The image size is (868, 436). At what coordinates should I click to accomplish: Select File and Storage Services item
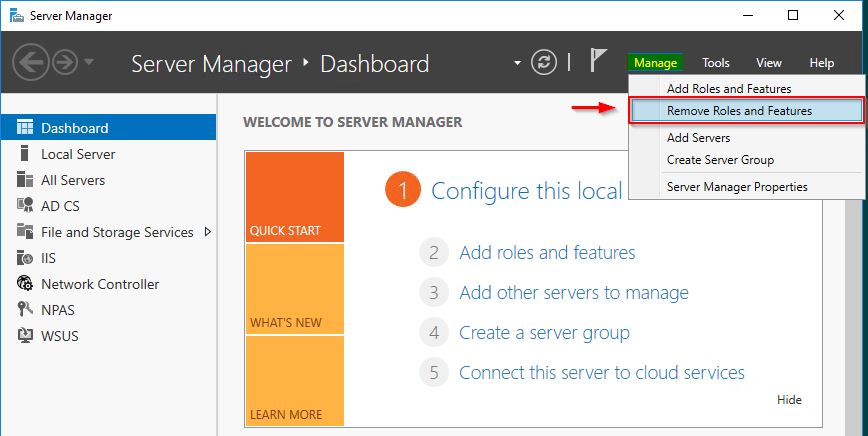(108, 232)
